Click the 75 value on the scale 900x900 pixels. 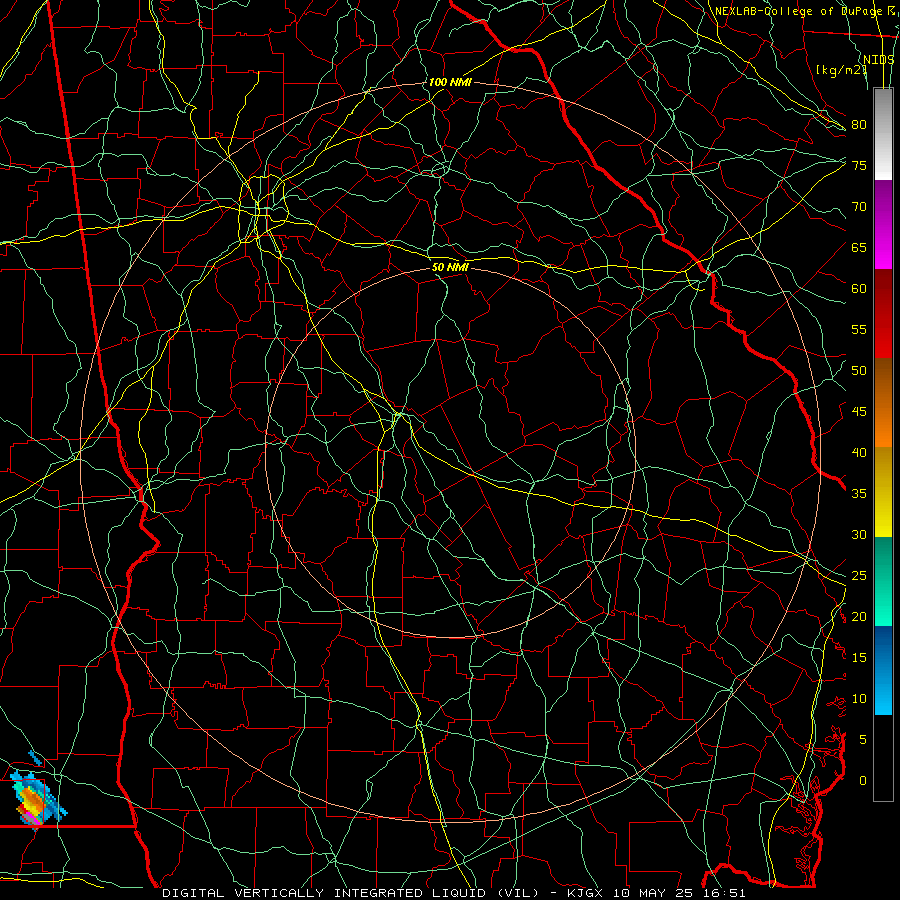(x=859, y=165)
